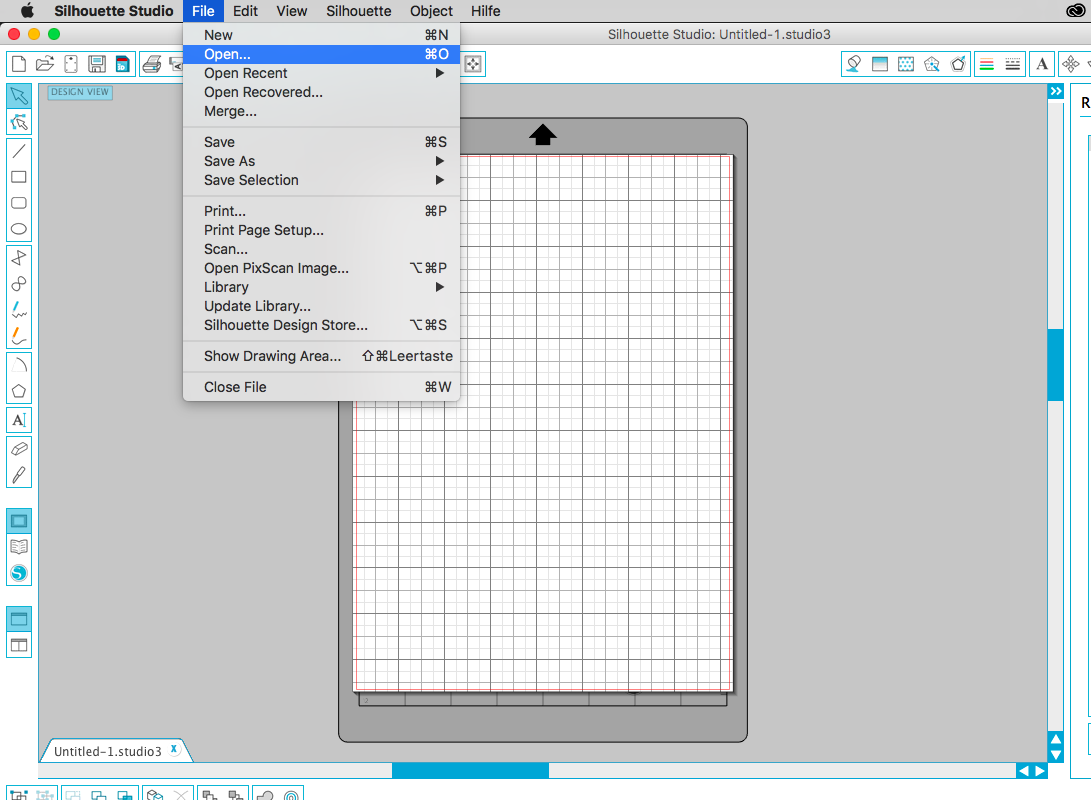Click the Creative Cloud menu bar icon
This screenshot has width=1091, height=800.
click(x=1075, y=10)
